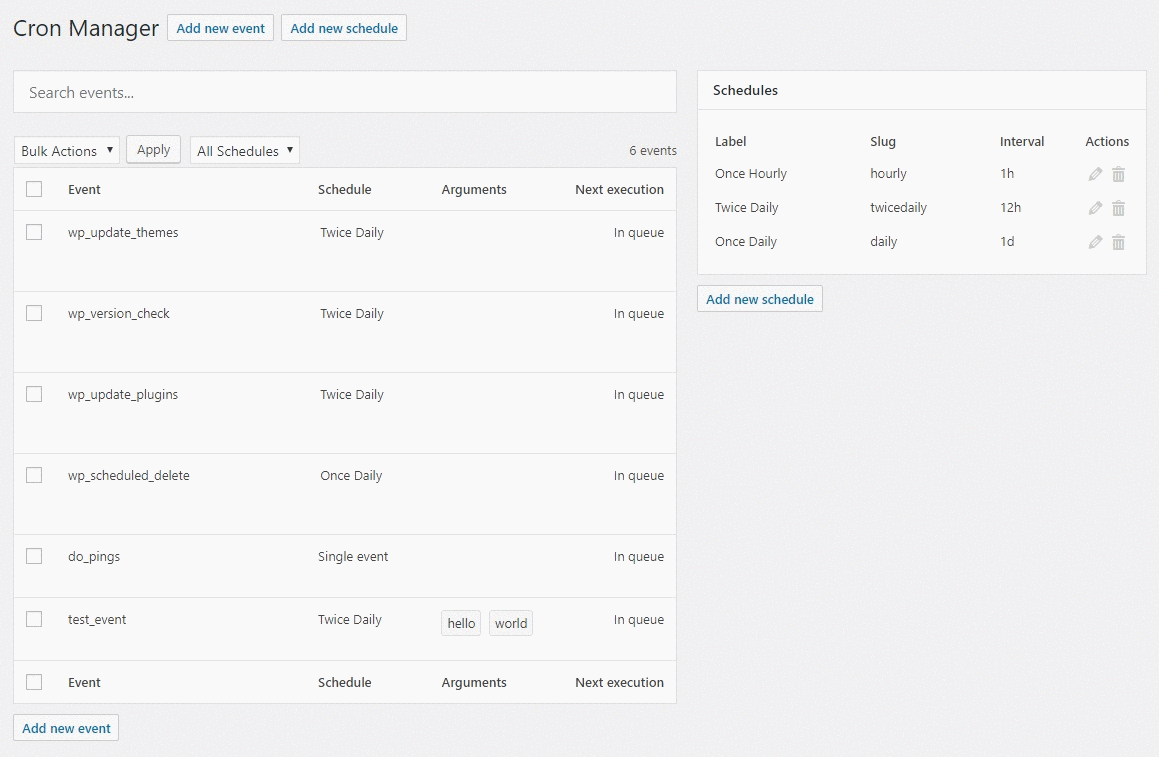Delete the Twice Daily schedule trash icon

[x=1118, y=208]
